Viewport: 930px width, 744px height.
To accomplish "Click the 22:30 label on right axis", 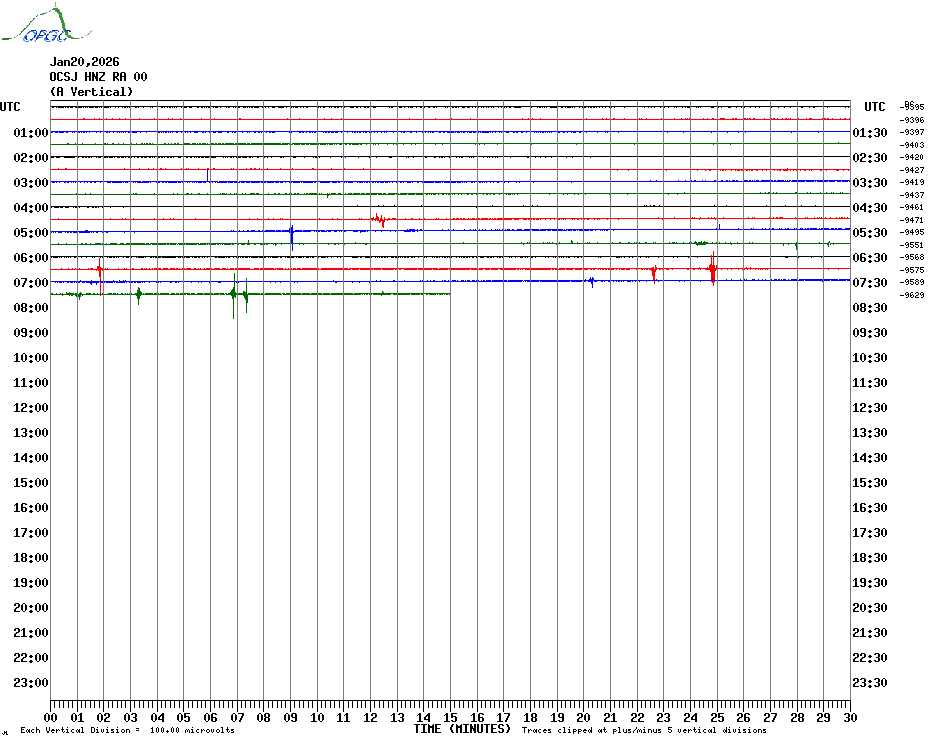I will point(868,658).
